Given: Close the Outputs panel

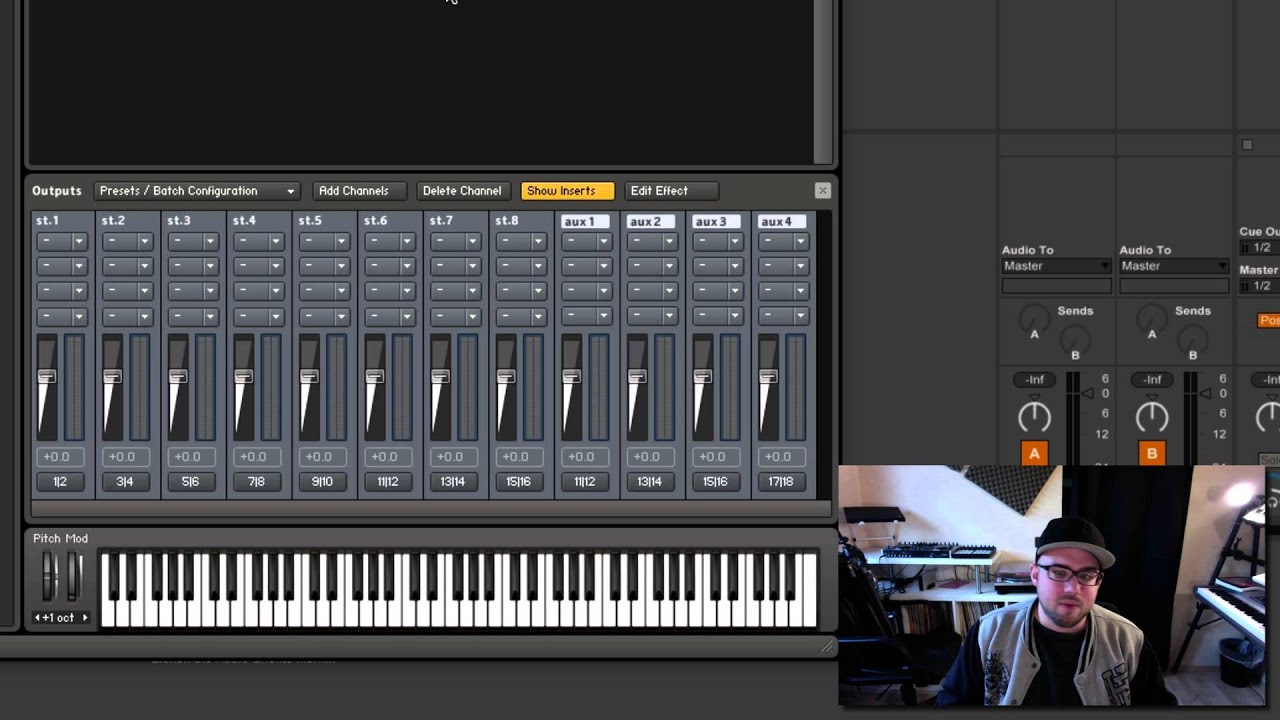Looking at the screenshot, I should point(822,190).
